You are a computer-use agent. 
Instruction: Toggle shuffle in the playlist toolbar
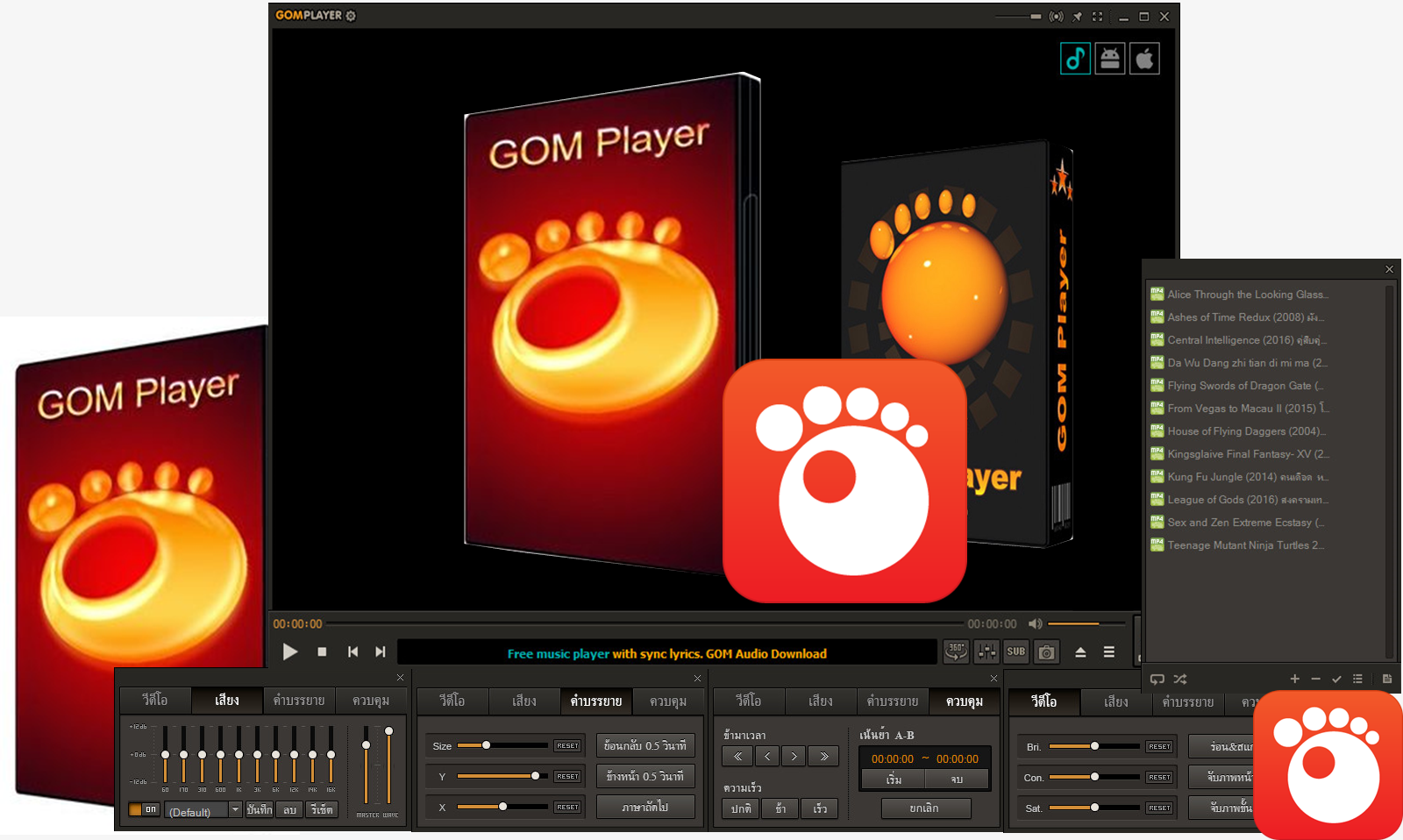pyautogui.click(x=1180, y=679)
